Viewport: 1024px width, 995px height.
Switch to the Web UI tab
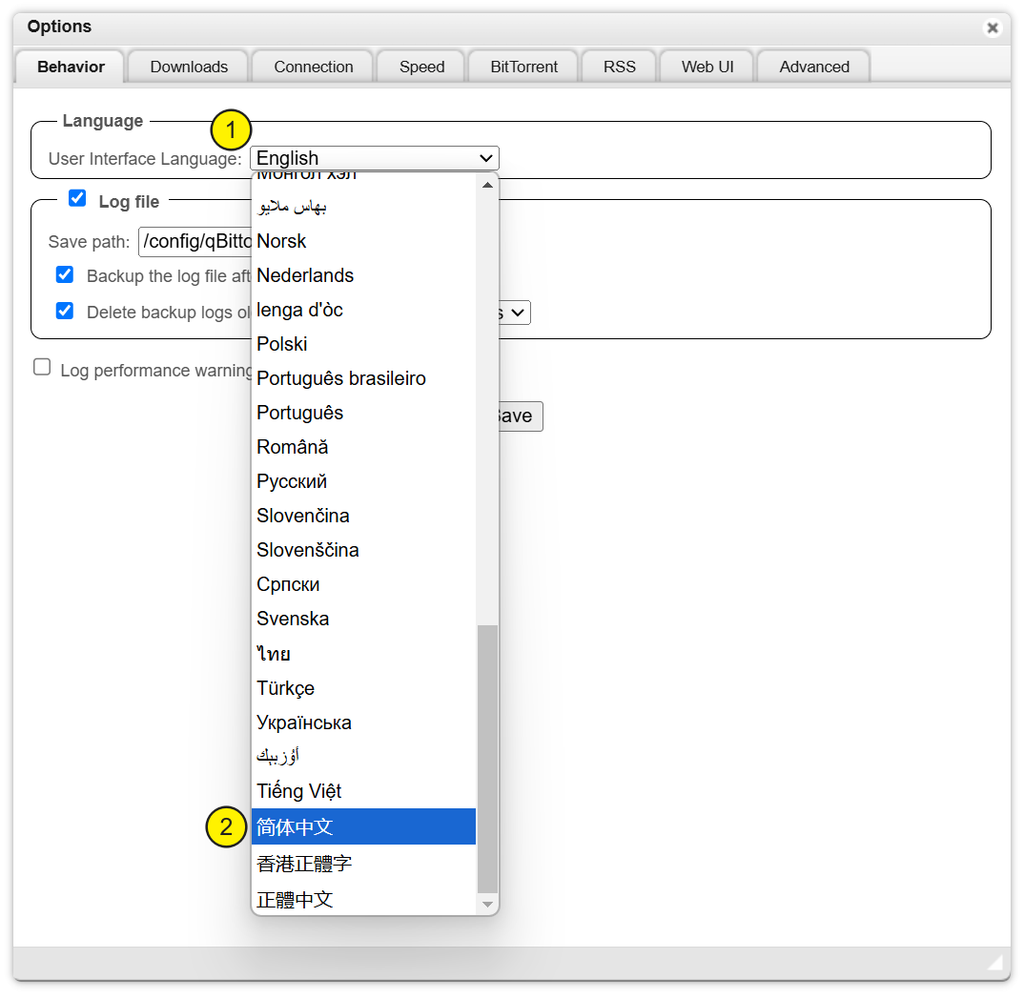(706, 66)
